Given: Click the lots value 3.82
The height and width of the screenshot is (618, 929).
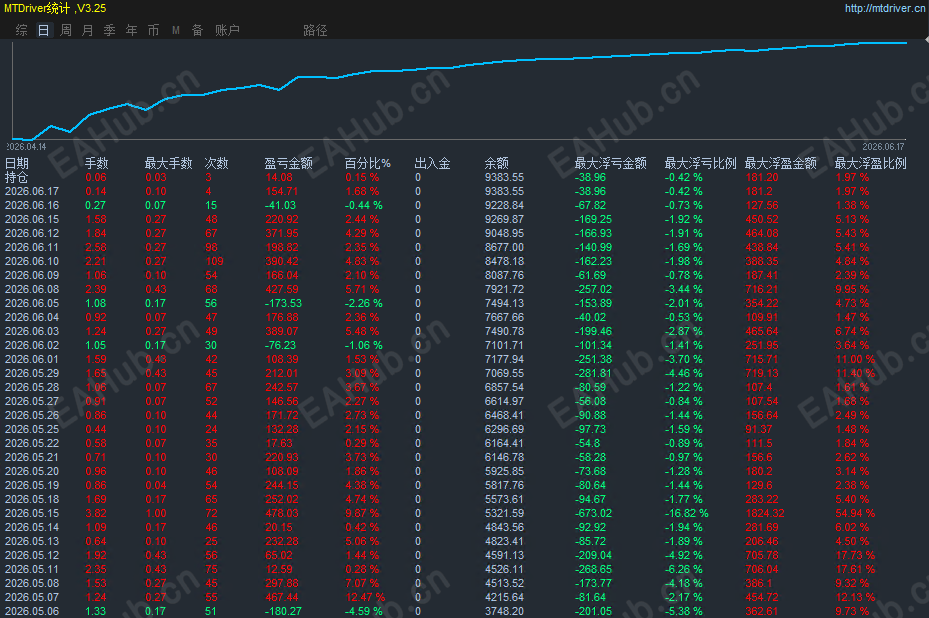Looking at the screenshot, I should point(96,513).
